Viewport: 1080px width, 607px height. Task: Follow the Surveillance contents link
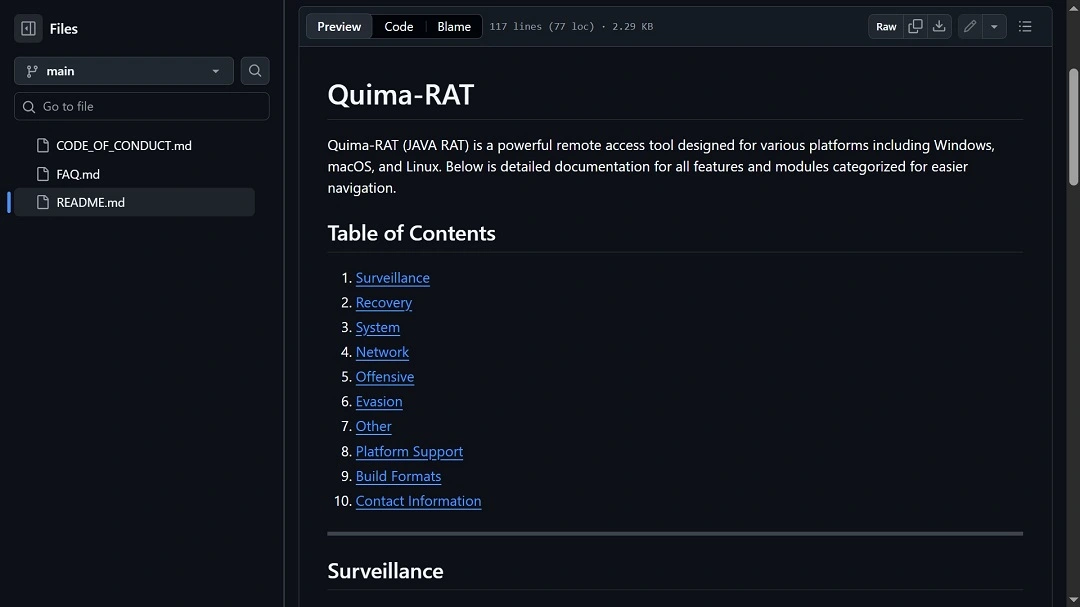coord(393,278)
